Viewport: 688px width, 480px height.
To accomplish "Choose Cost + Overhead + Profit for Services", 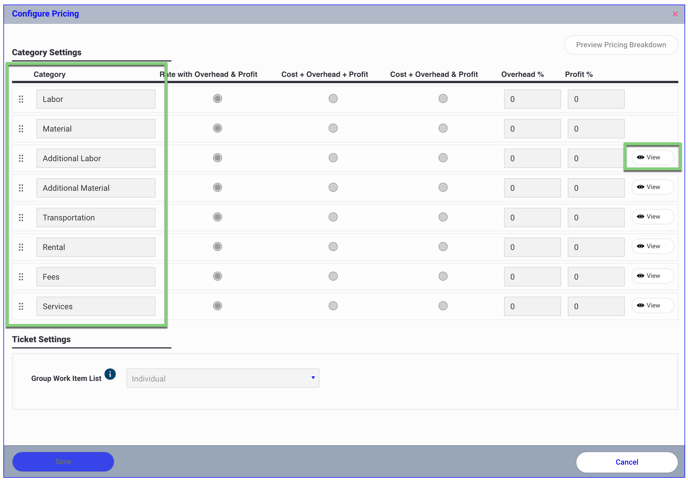I will click(x=333, y=306).
